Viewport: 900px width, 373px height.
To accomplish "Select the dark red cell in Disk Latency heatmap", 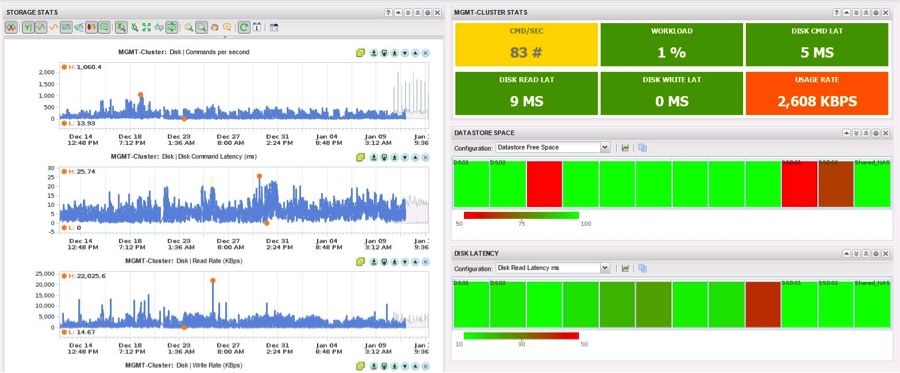I will coord(763,304).
